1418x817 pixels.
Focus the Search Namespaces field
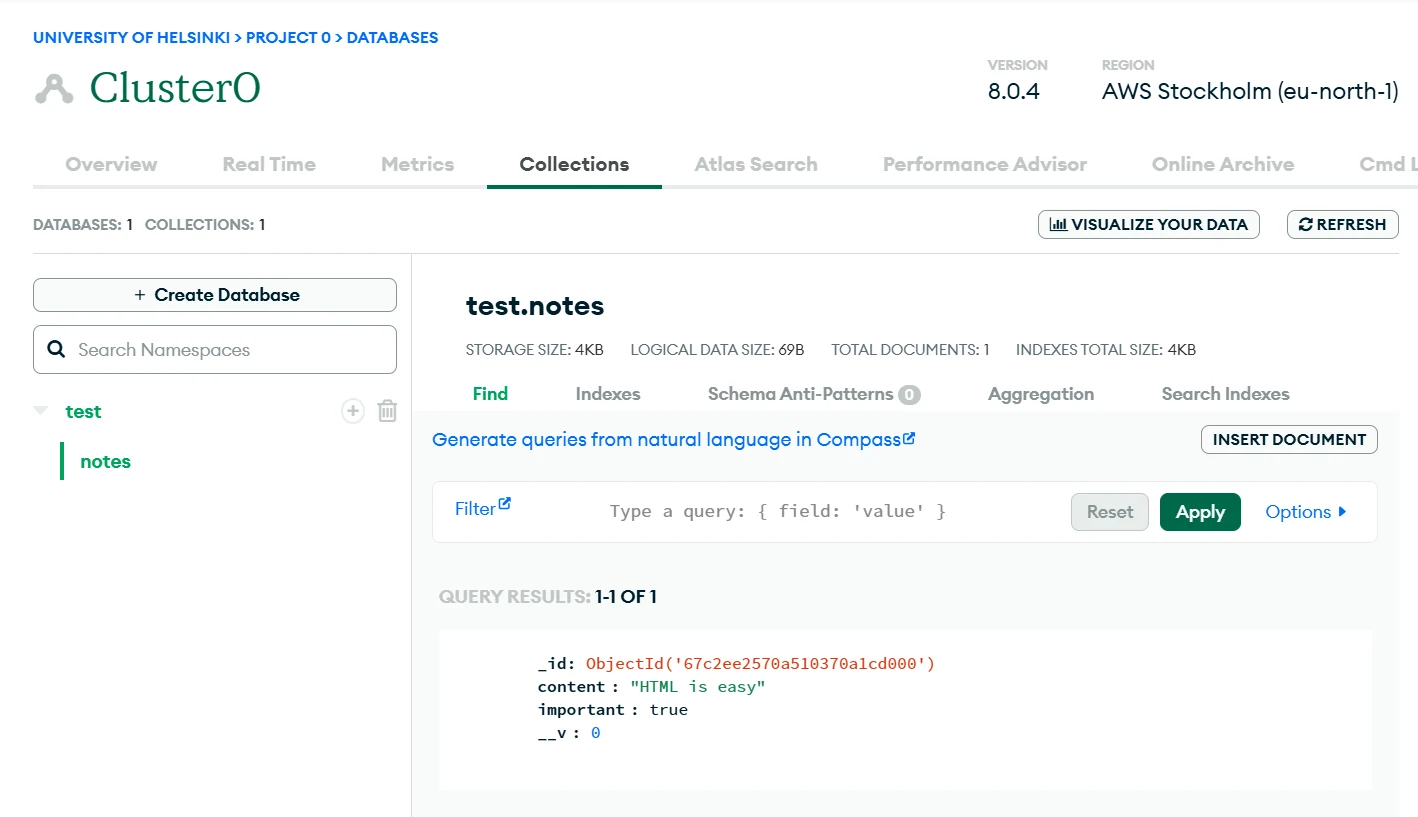pyautogui.click(x=215, y=350)
